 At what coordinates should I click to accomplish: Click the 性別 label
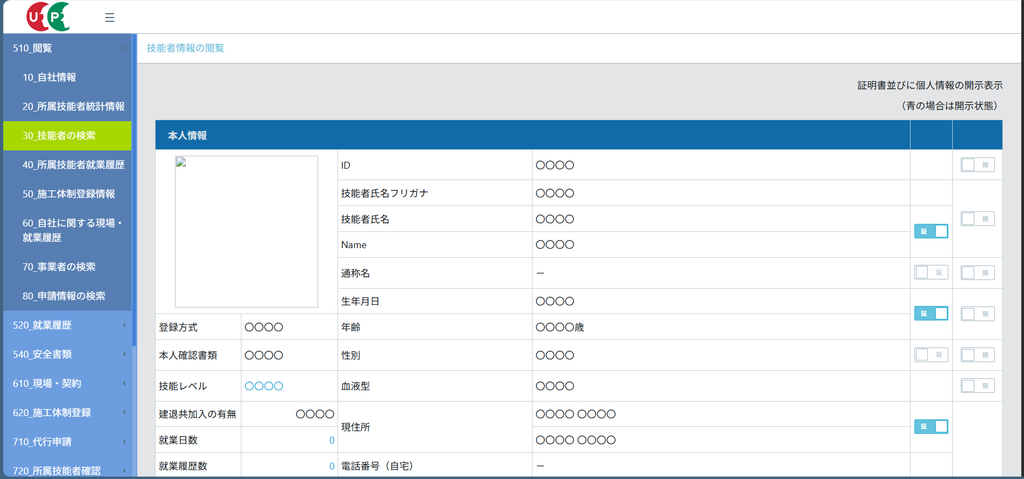click(351, 355)
